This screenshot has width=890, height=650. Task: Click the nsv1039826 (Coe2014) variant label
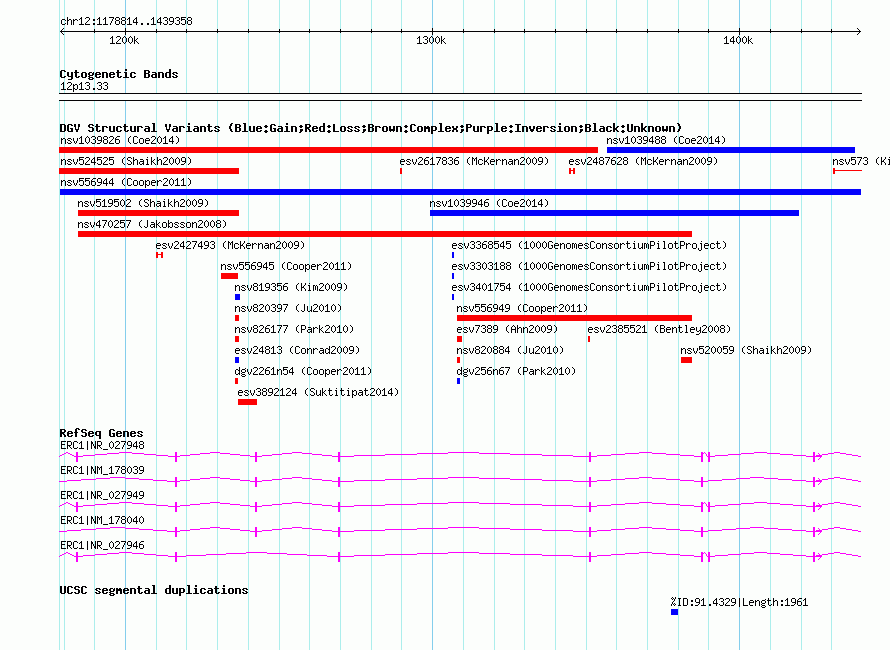[120, 140]
